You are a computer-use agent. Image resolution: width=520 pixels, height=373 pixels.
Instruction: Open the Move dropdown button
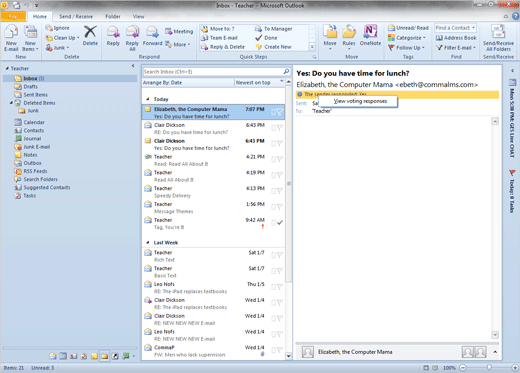click(330, 38)
